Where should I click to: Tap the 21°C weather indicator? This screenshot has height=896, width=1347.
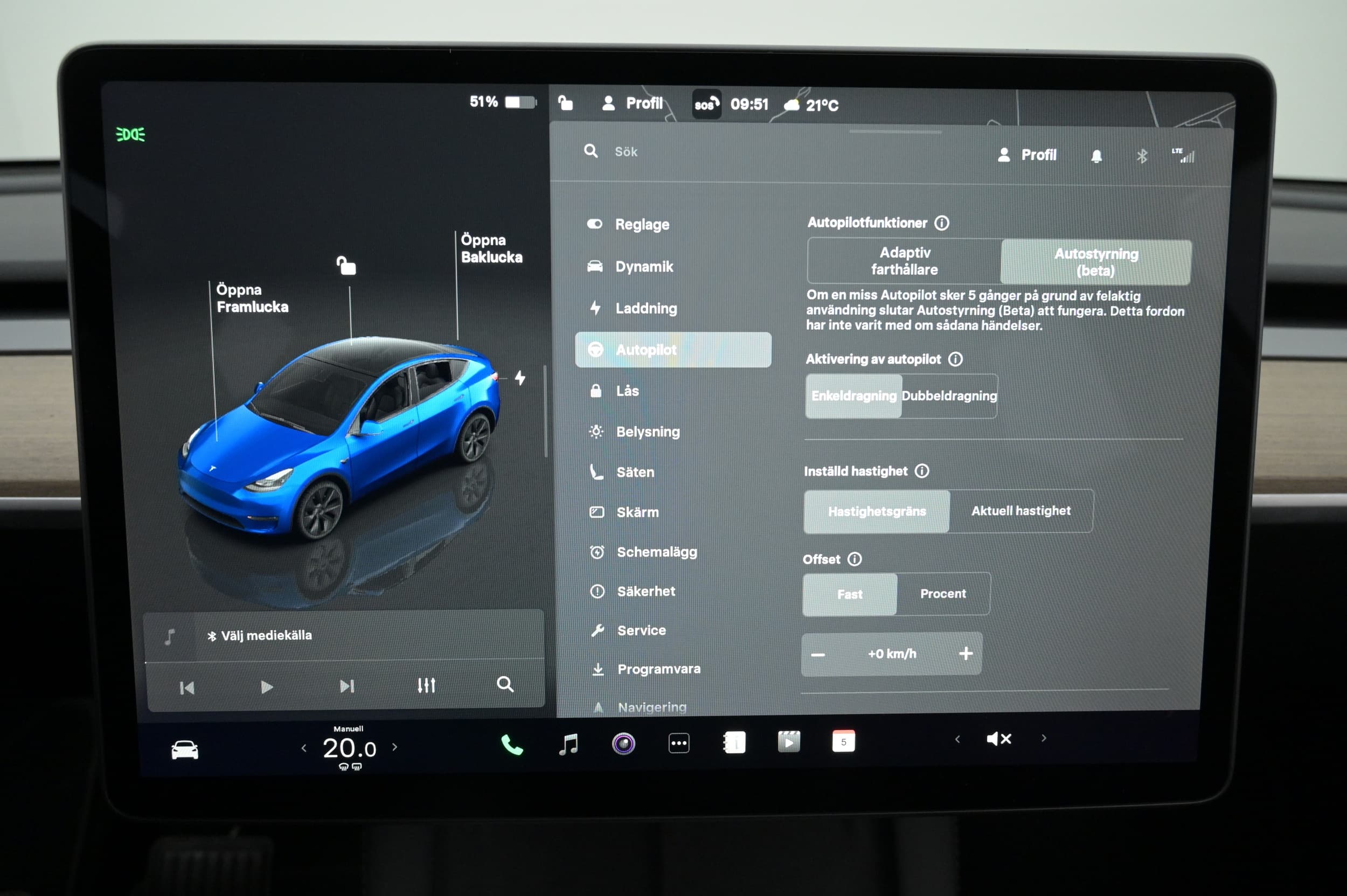click(811, 105)
